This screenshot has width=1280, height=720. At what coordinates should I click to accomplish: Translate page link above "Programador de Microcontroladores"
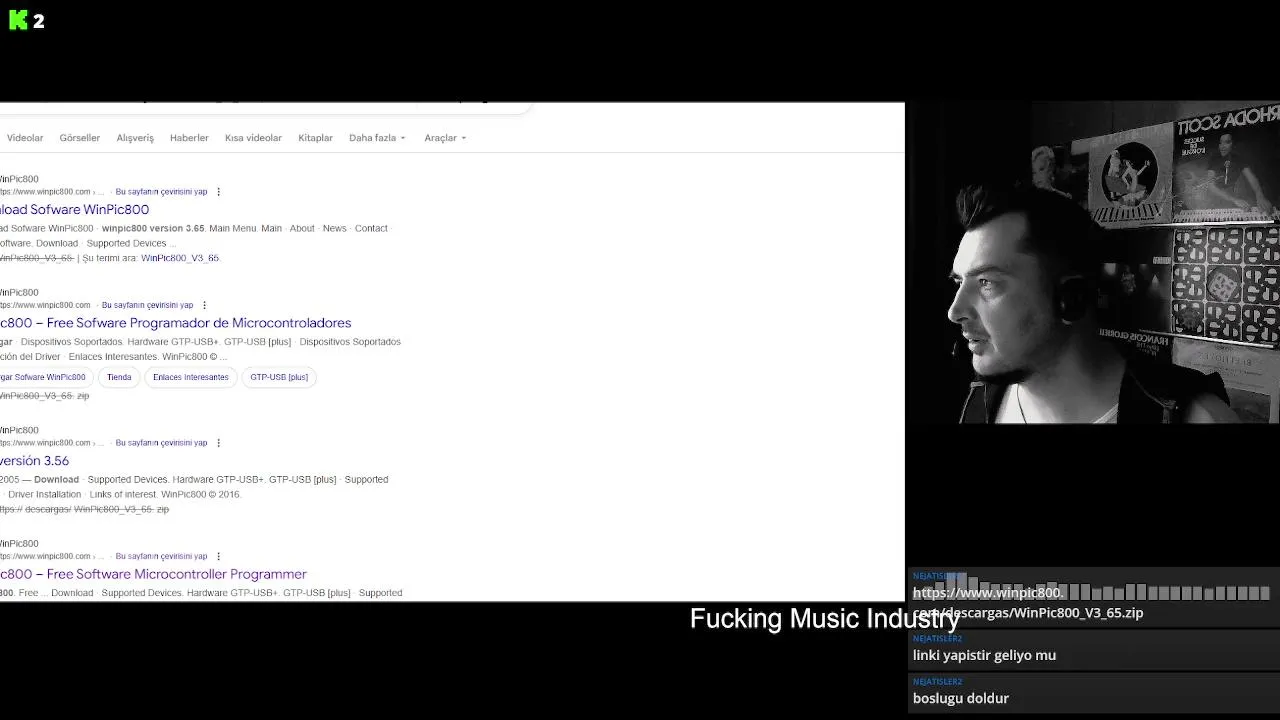pos(147,305)
